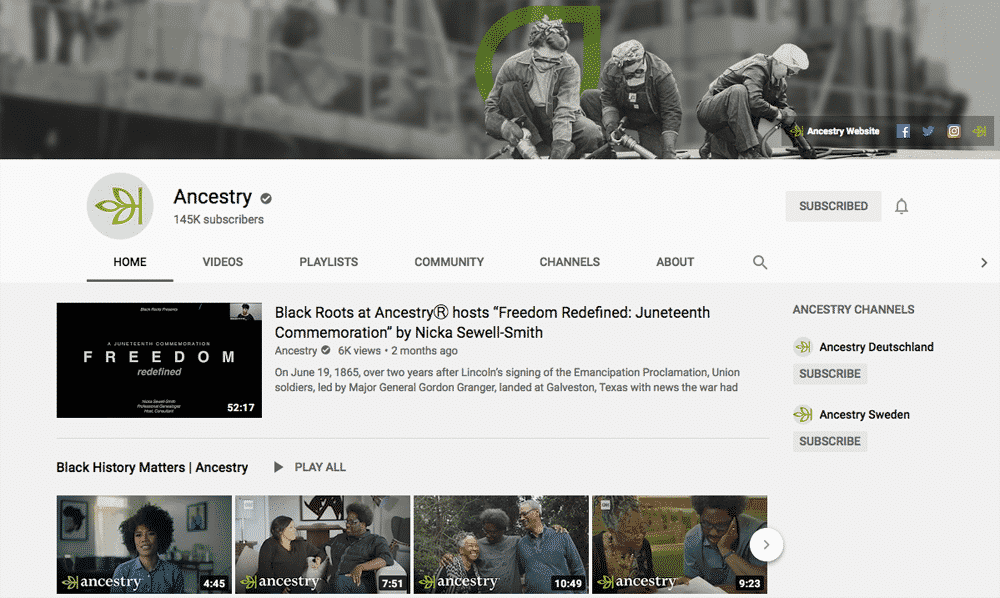Open the Freedom Redefined video title
1000x598 pixels.
pos(492,322)
